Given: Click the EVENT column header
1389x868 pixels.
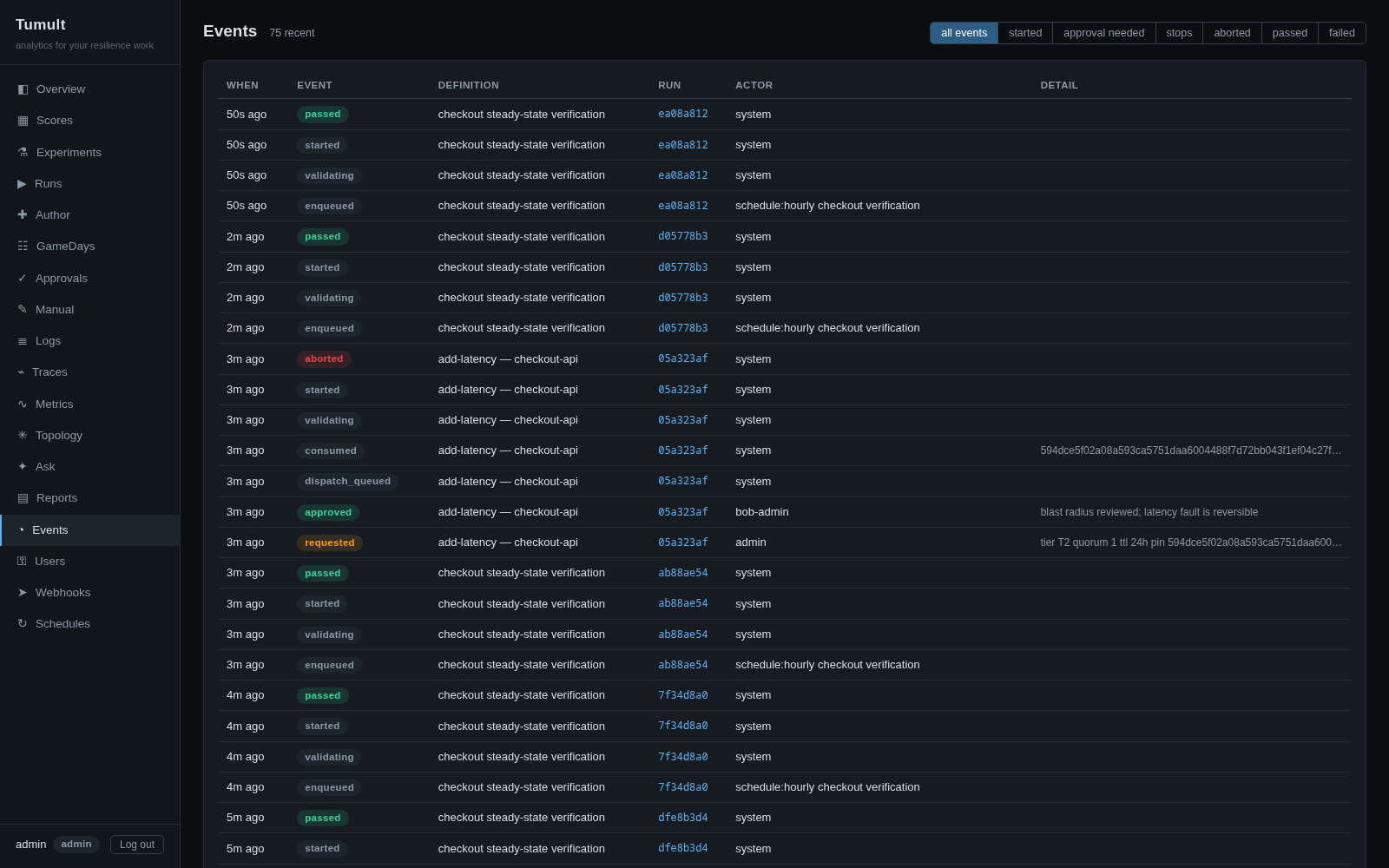Looking at the screenshot, I should pyautogui.click(x=314, y=85).
